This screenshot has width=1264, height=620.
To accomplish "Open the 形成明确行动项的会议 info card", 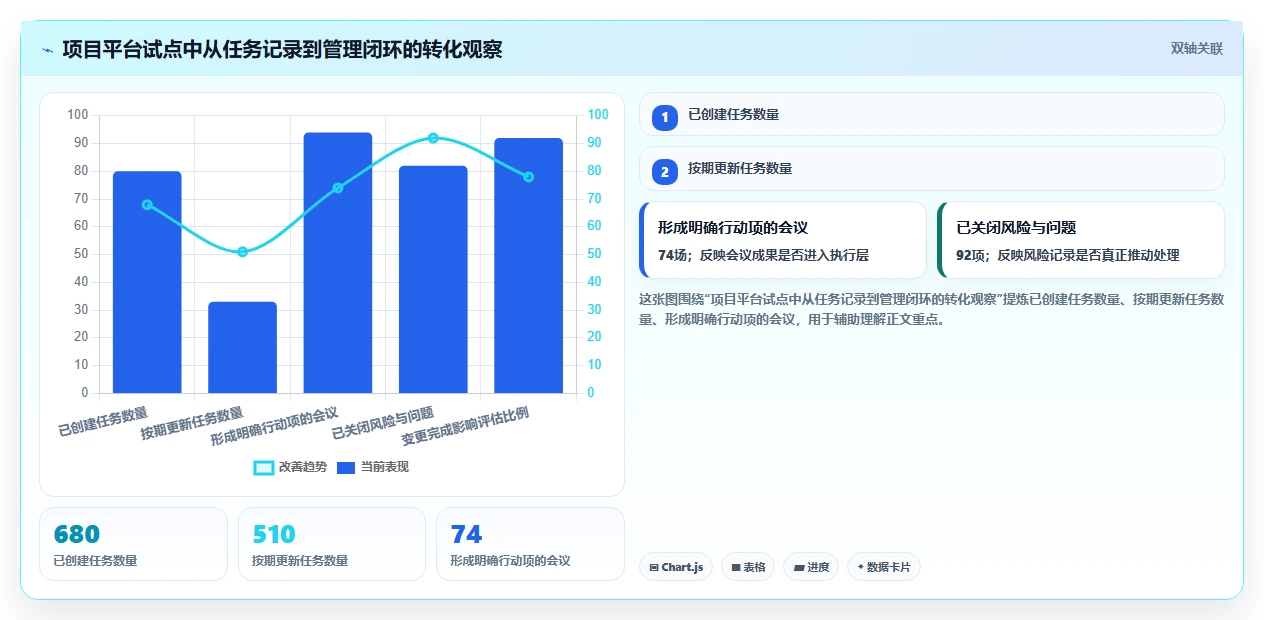I will 783,240.
